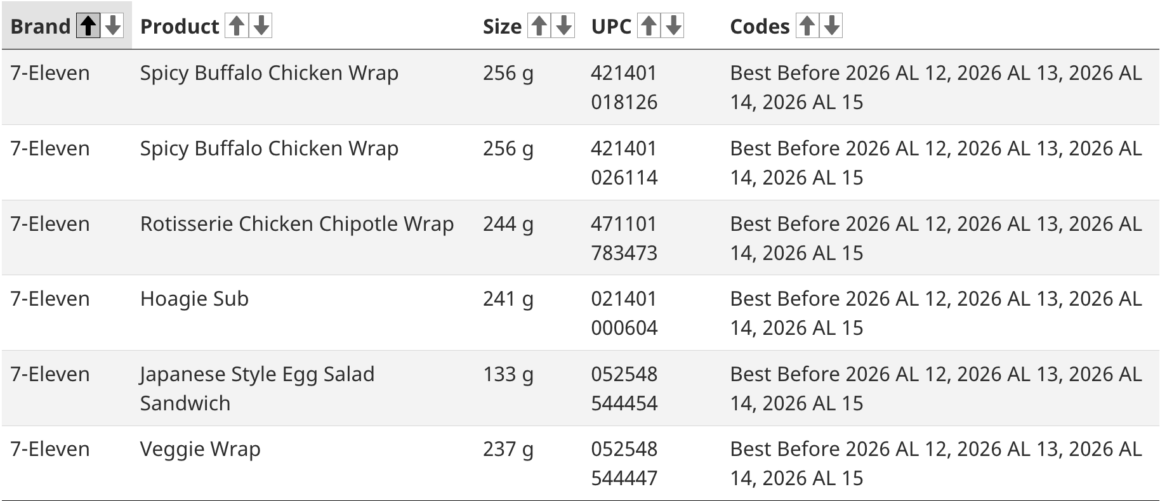Click the Veggie Wrap product name
This screenshot has width=1160, height=501.
click(200, 449)
